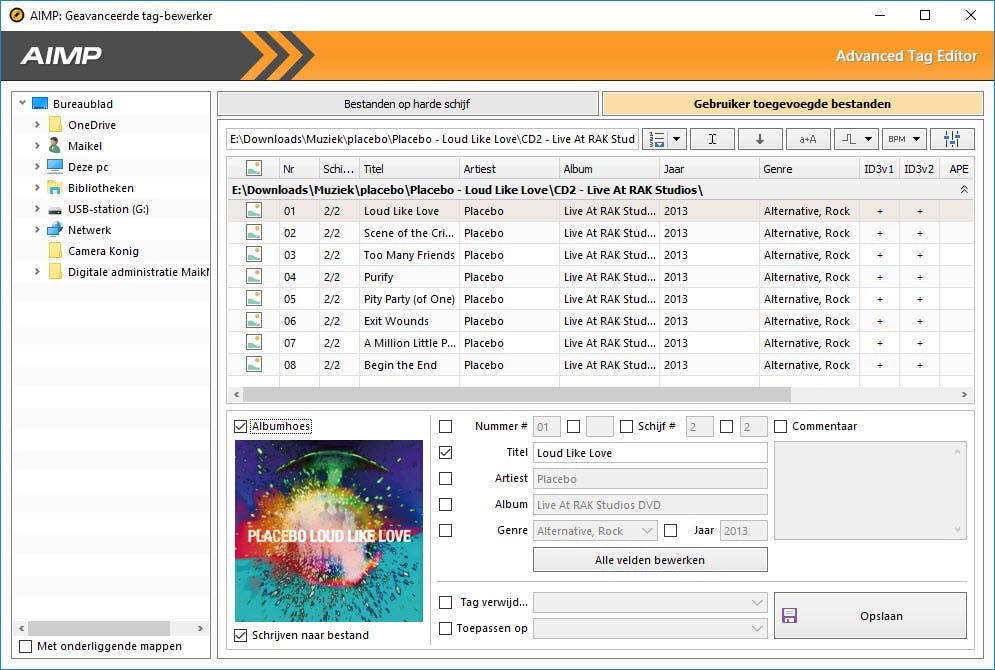The width and height of the screenshot is (995, 670).
Task: Select the Netwerk network icon
Action: pyautogui.click(x=55, y=229)
